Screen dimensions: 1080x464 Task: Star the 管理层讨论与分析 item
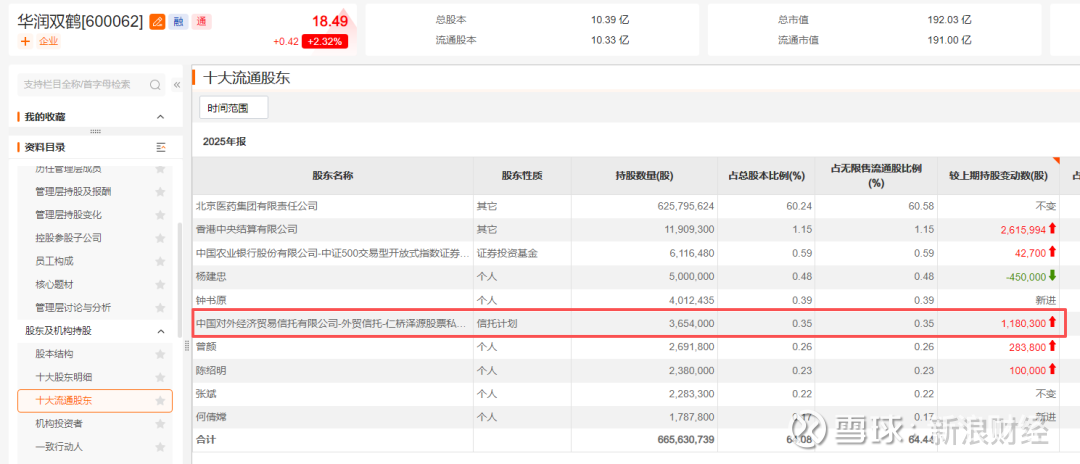(x=160, y=308)
